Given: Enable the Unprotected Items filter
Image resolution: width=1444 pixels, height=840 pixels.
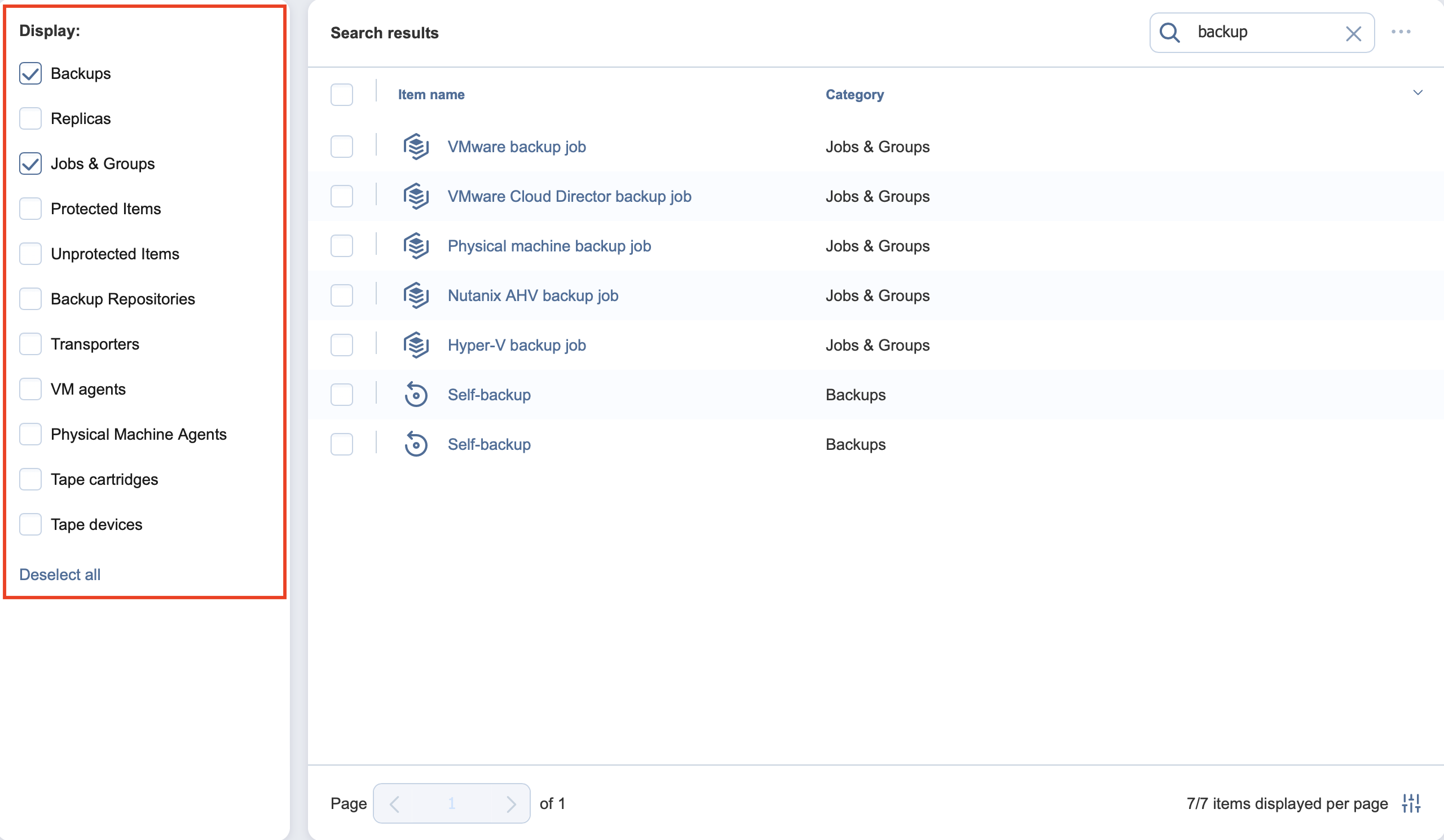Looking at the screenshot, I should 30,254.
